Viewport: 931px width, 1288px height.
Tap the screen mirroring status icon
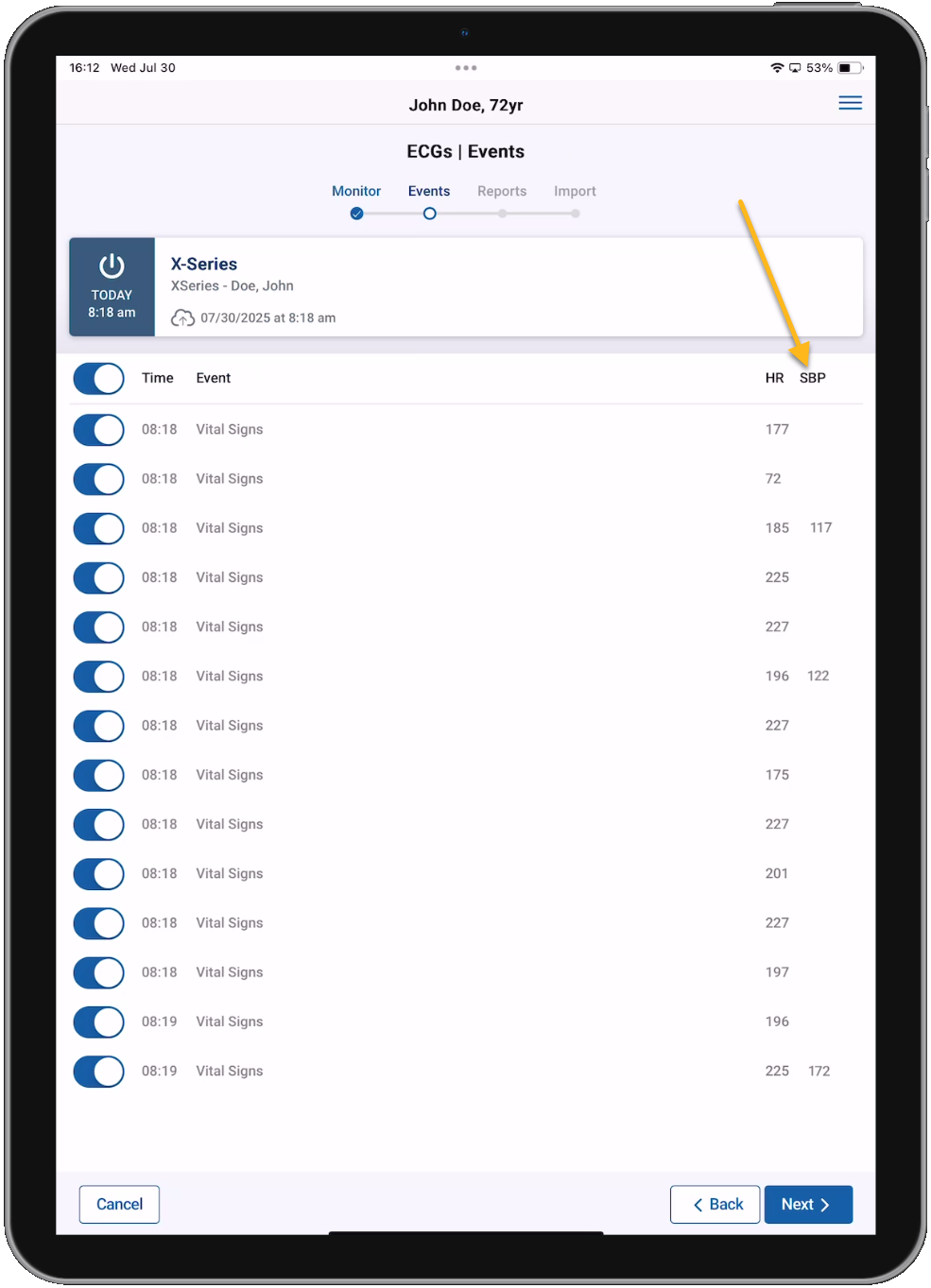pos(795,68)
